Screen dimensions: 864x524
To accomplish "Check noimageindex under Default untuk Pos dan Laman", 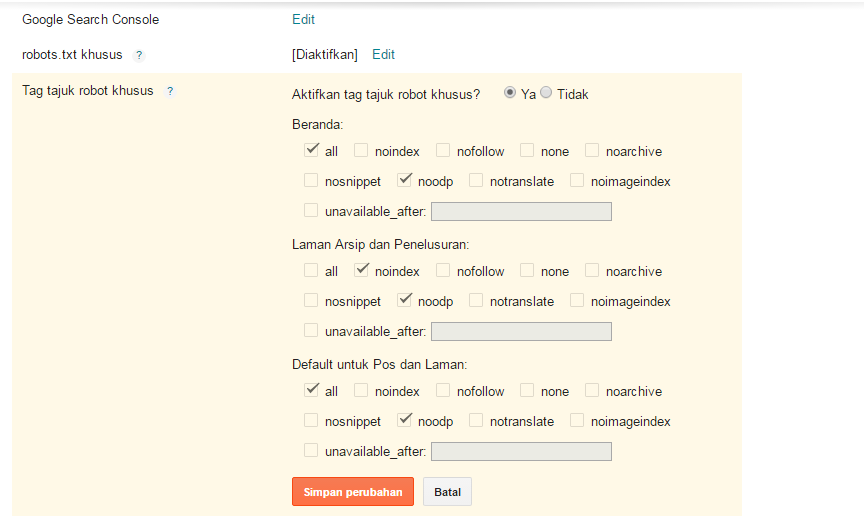I will [x=577, y=420].
